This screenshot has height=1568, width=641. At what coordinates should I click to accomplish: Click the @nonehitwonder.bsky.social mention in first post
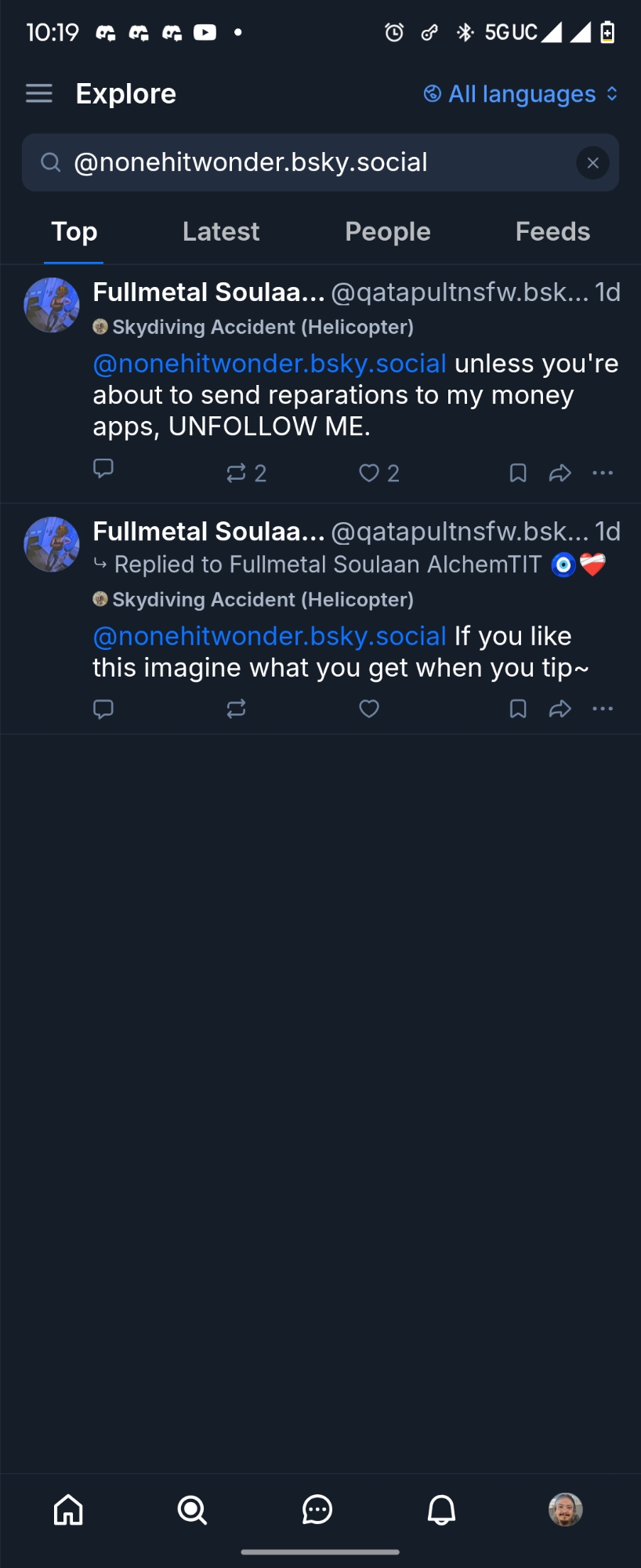(x=270, y=364)
